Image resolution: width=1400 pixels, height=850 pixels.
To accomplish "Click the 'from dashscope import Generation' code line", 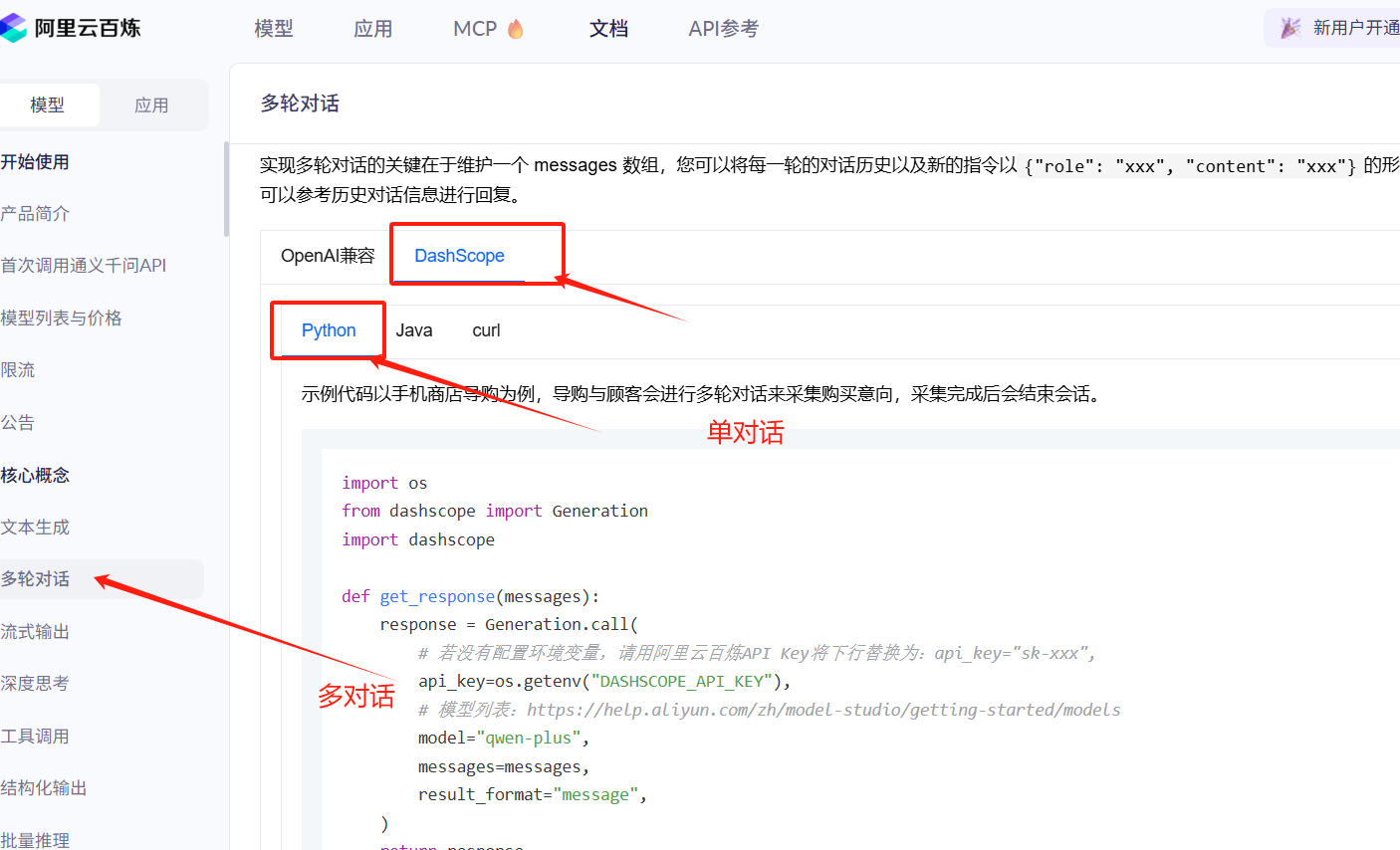I will (x=495, y=511).
